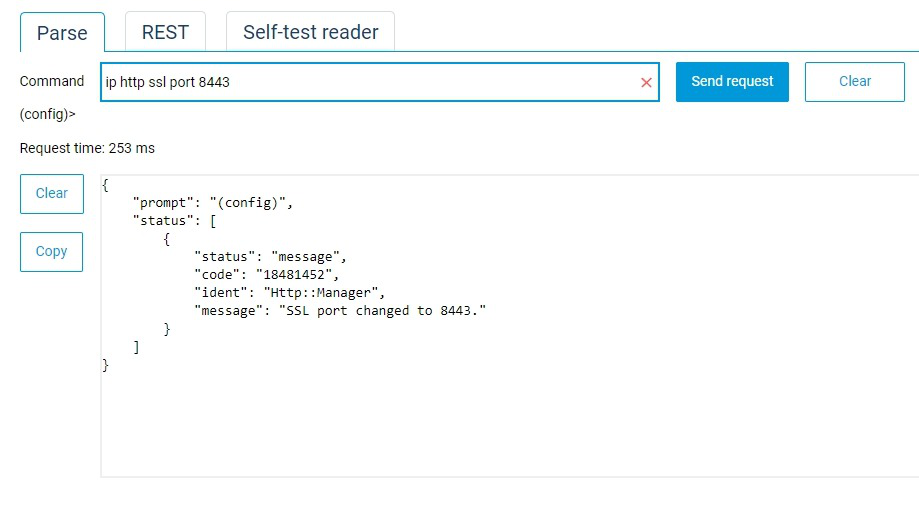Screen dimensions: 919x507
Task: Click Clear button beside Send request
Action: [x=854, y=82]
